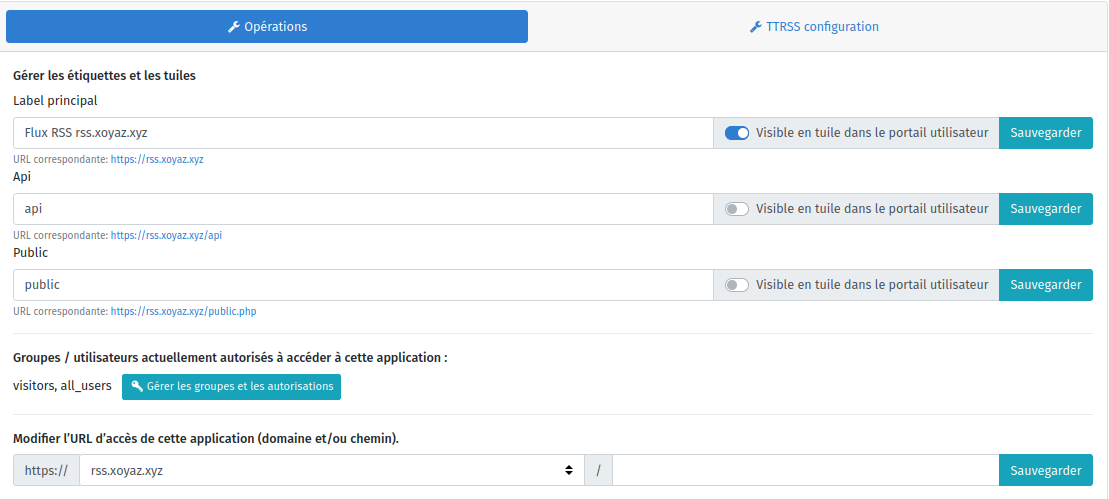The image size is (1109, 499).
Task: Click the wrench icon beside TTRSS configuration
Action: coord(756,27)
